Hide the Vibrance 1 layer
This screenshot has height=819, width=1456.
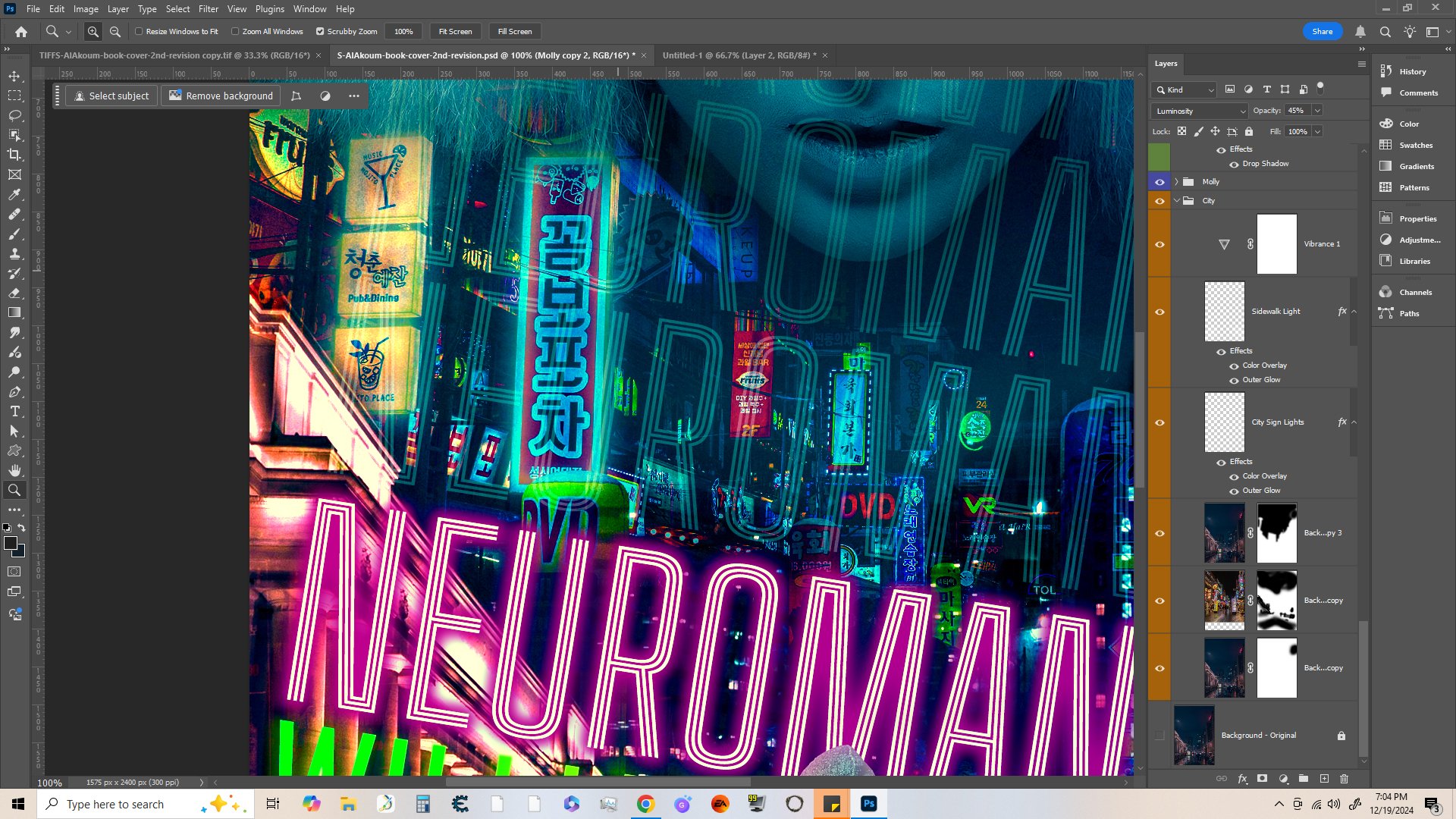[1159, 244]
